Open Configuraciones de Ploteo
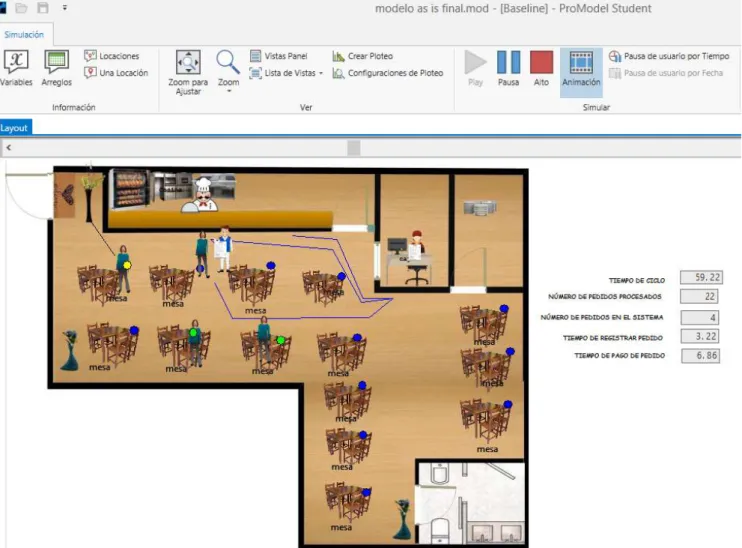 (x=388, y=73)
